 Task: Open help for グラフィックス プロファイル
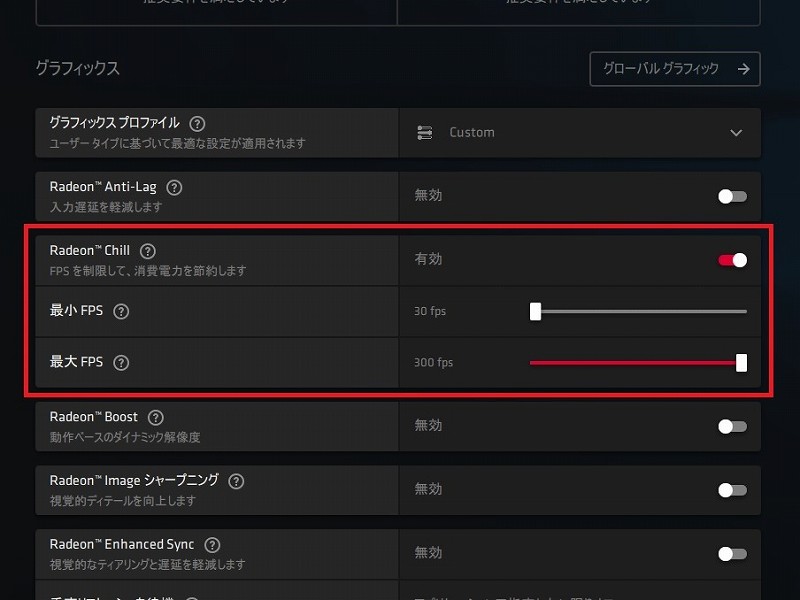(x=197, y=123)
